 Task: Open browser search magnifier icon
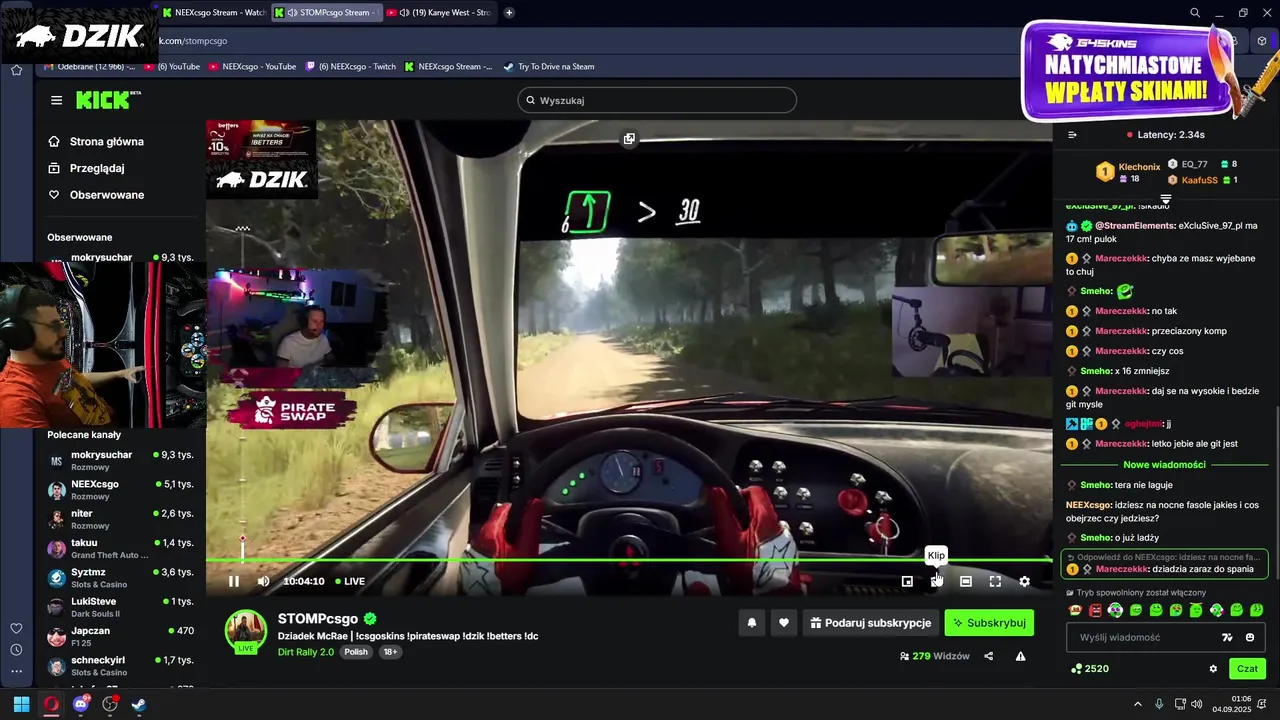click(x=1195, y=13)
